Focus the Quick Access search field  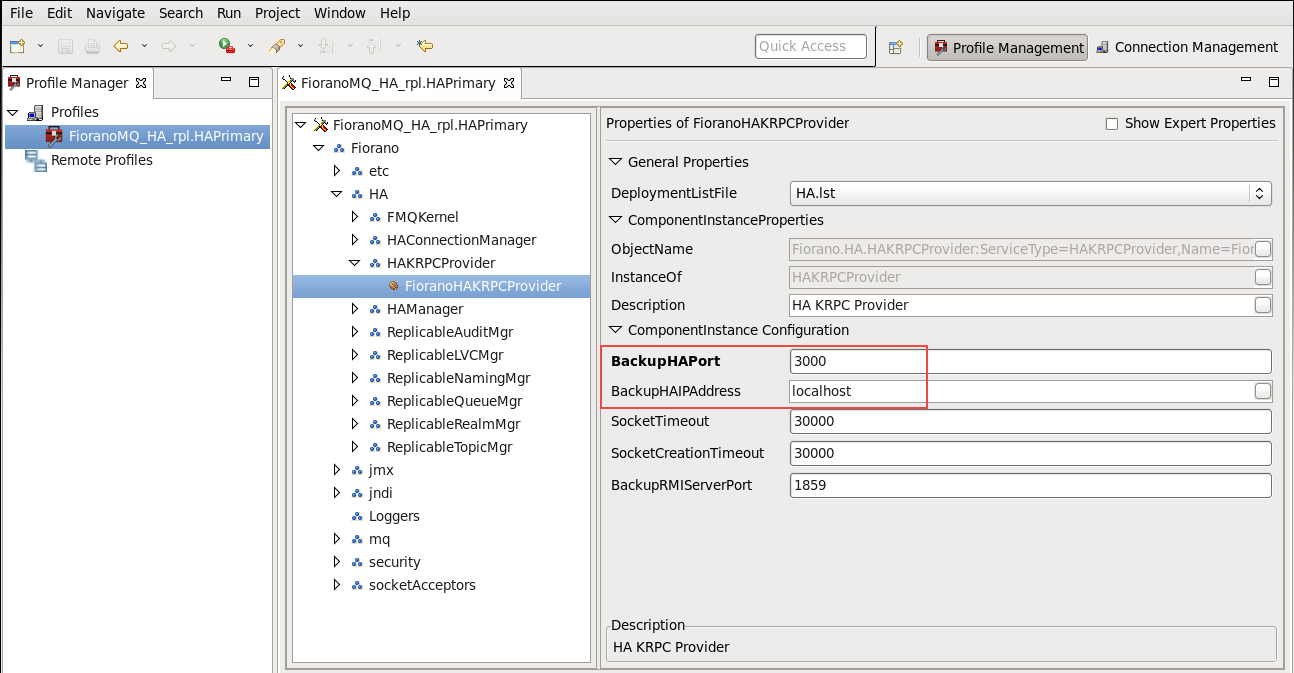[810, 46]
